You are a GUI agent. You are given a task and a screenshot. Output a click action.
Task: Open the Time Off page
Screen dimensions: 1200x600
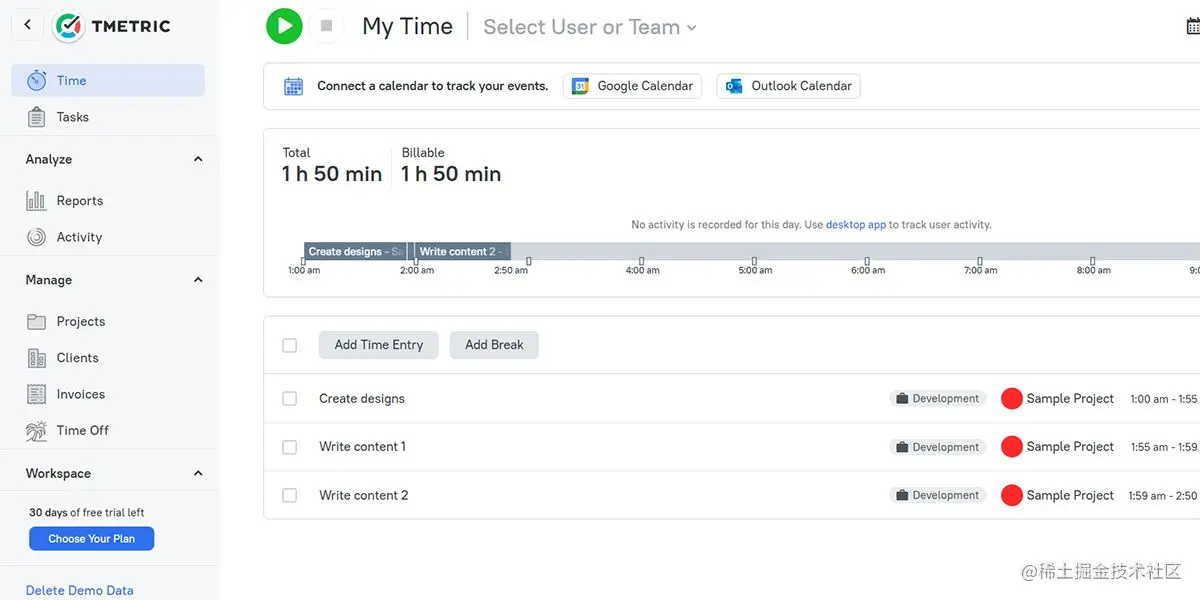82,430
